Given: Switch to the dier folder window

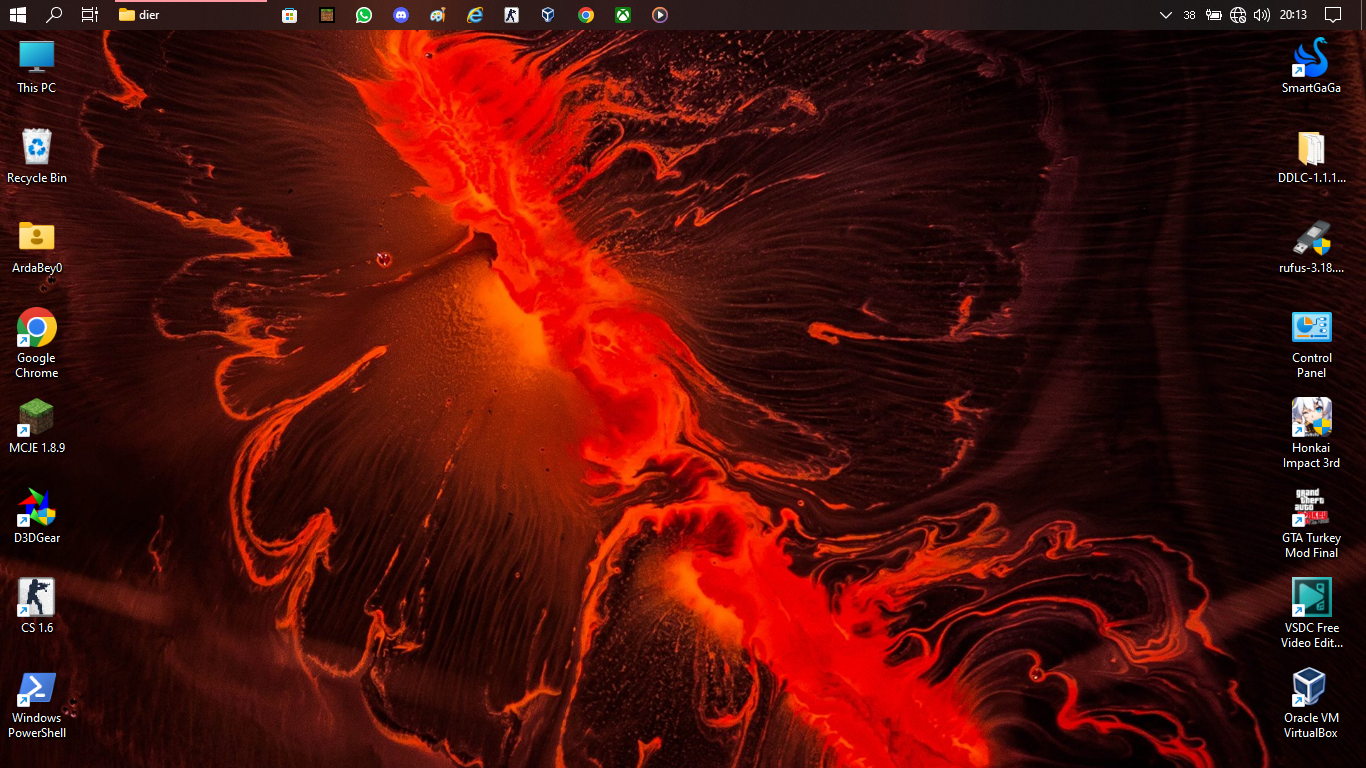Looking at the screenshot, I should tap(192, 15).
